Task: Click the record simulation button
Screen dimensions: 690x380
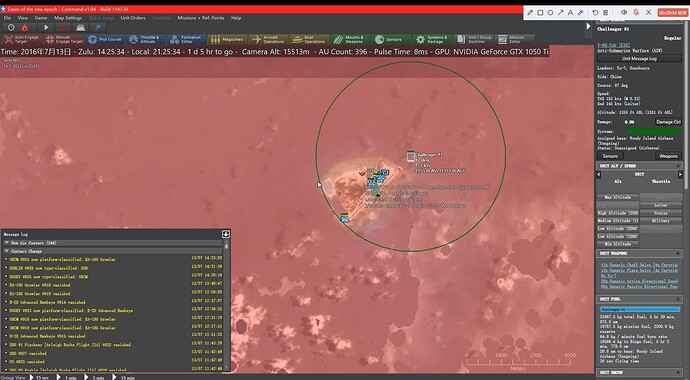Action: click(x=62, y=28)
